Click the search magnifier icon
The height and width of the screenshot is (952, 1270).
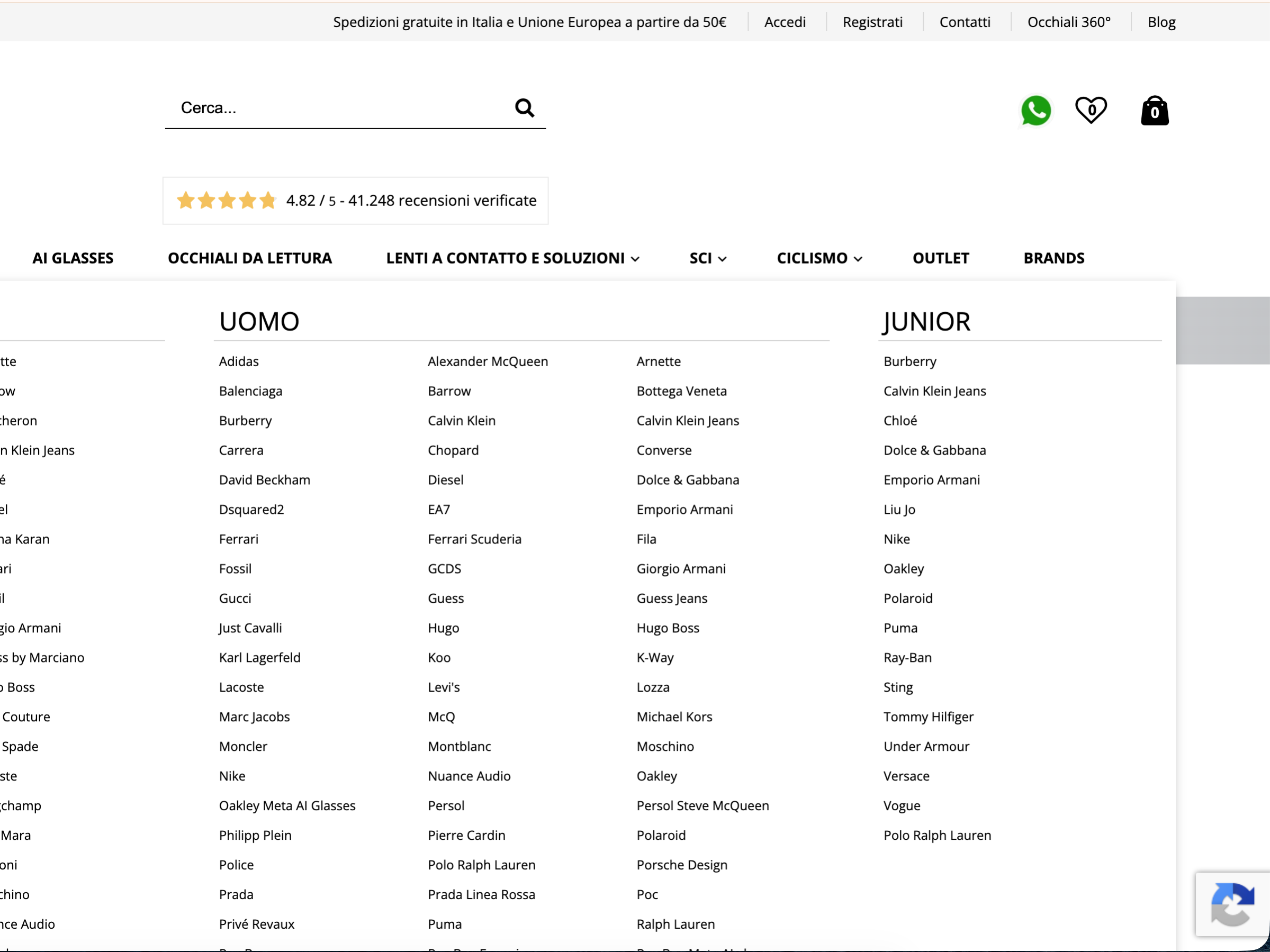pos(524,108)
